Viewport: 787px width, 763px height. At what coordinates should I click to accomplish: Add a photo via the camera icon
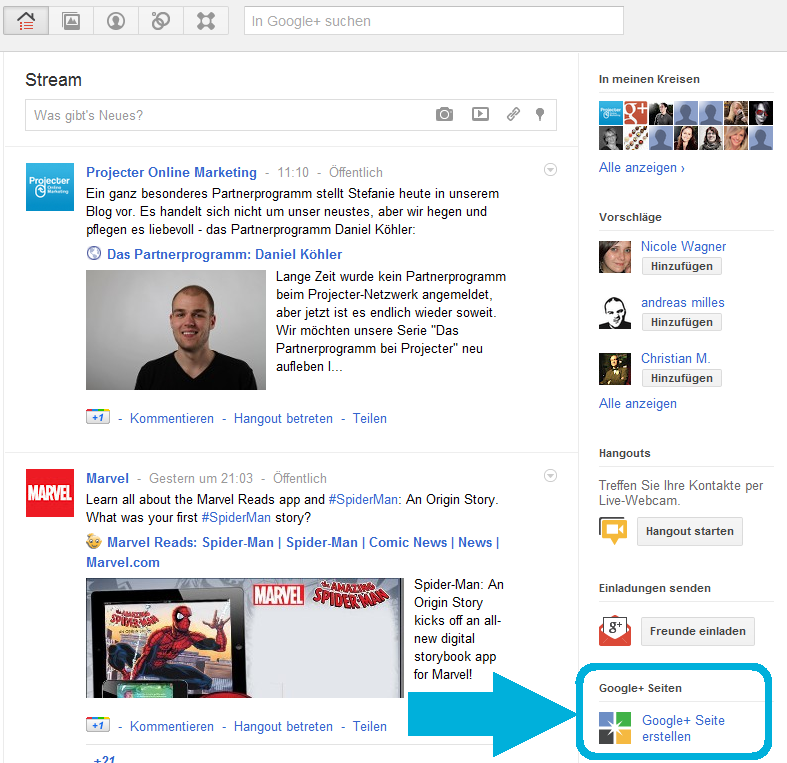[444, 114]
